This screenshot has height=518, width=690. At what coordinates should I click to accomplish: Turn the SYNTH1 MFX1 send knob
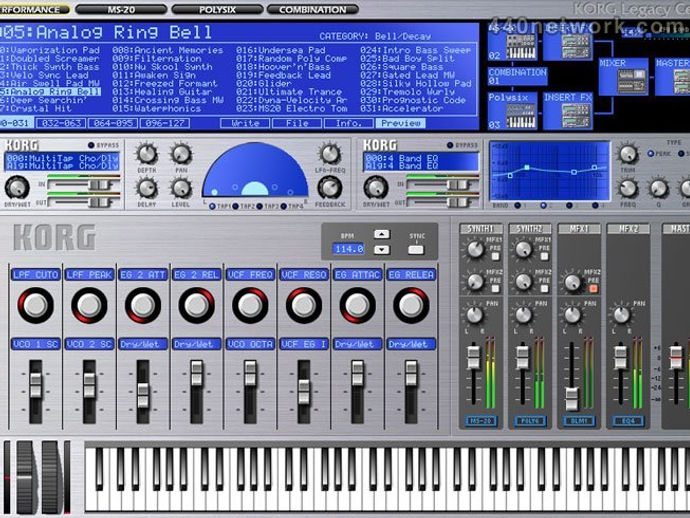coord(475,249)
